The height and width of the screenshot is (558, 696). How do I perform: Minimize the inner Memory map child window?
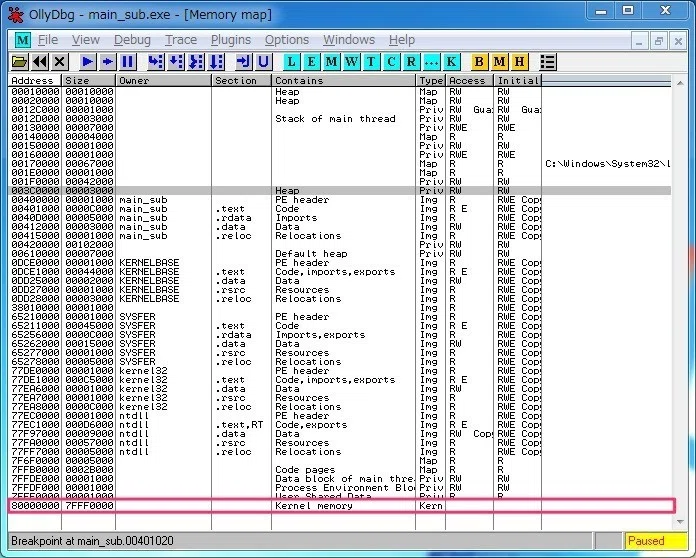639,41
